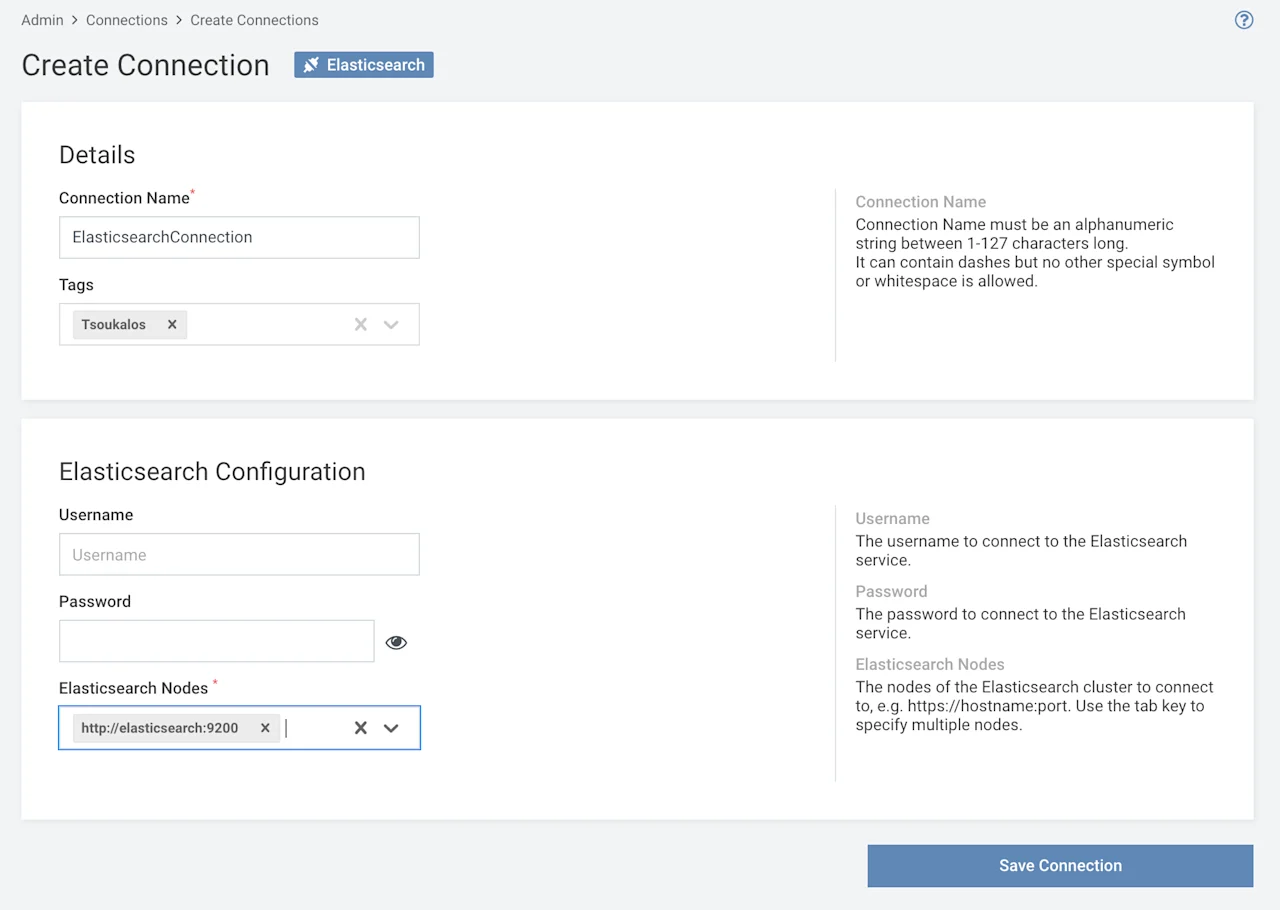The image size is (1280, 910).
Task: Remove the http://elasticsearch:9200 node entry
Action: coord(265,727)
